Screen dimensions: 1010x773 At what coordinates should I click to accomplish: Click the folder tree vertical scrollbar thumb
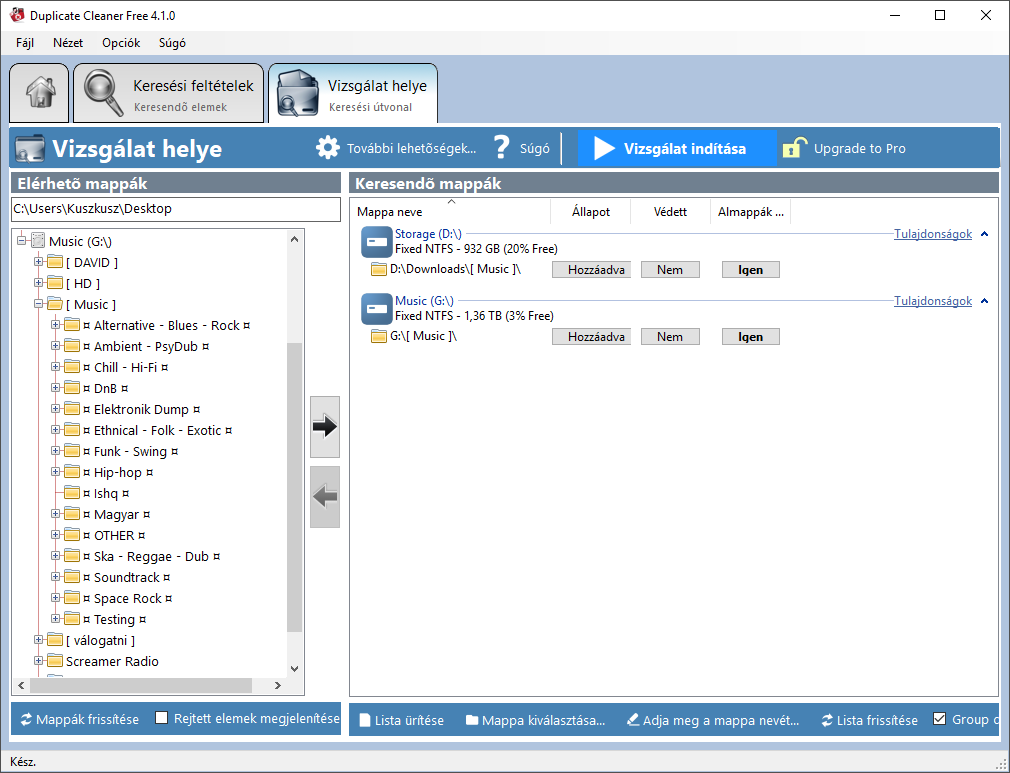point(294,488)
